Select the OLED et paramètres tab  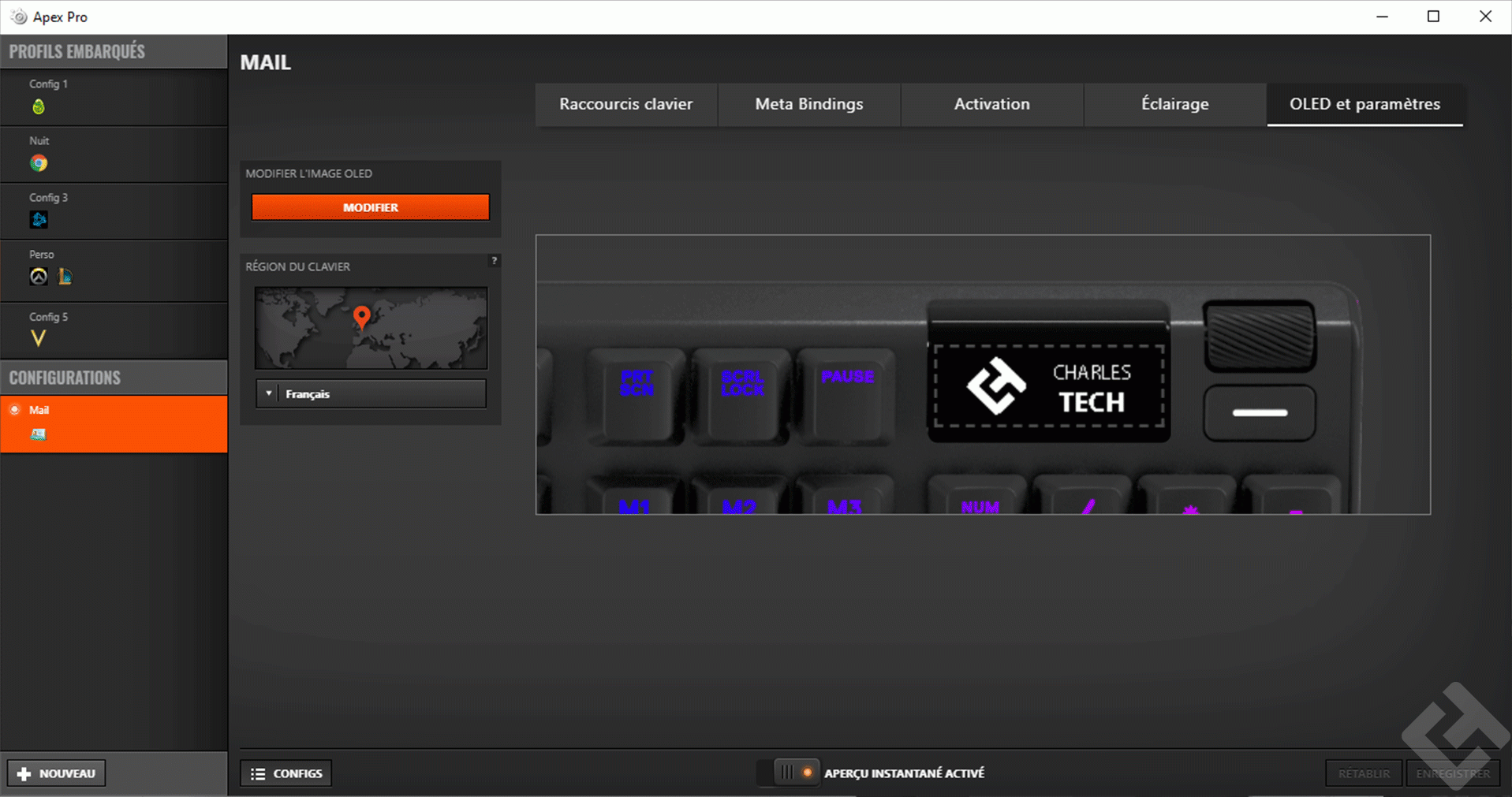pos(1365,104)
